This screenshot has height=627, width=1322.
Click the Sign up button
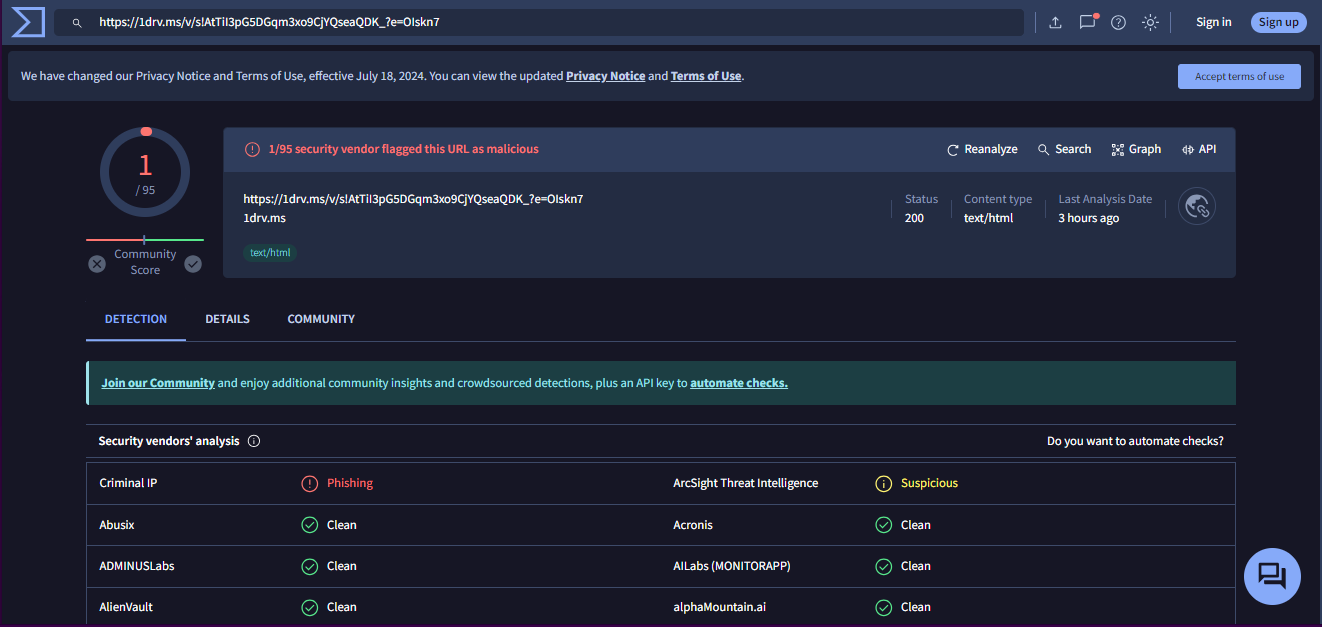(1279, 22)
